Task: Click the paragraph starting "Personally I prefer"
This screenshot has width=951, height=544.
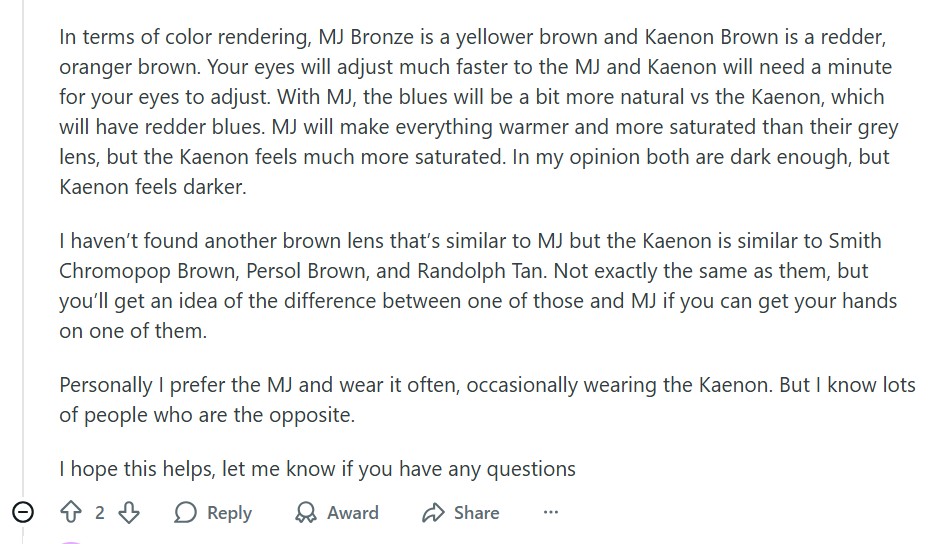Action: [x=478, y=399]
